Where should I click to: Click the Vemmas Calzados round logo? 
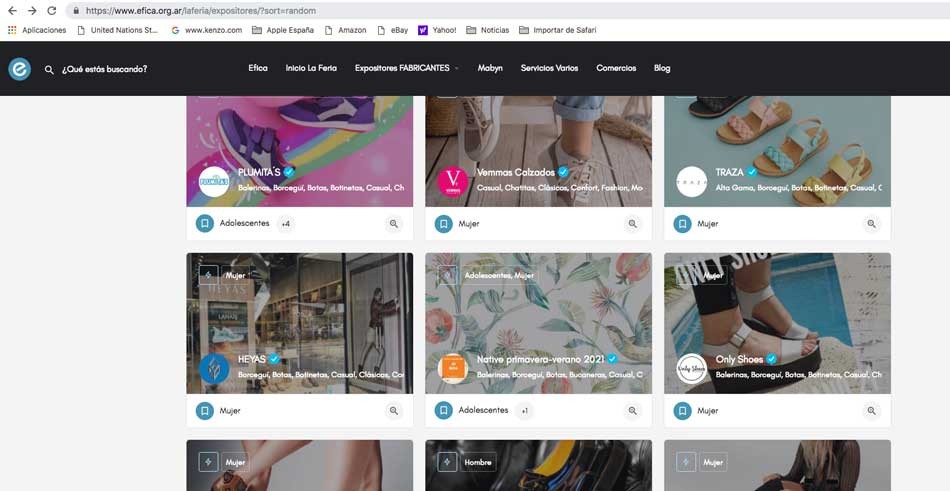[x=453, y=182]
